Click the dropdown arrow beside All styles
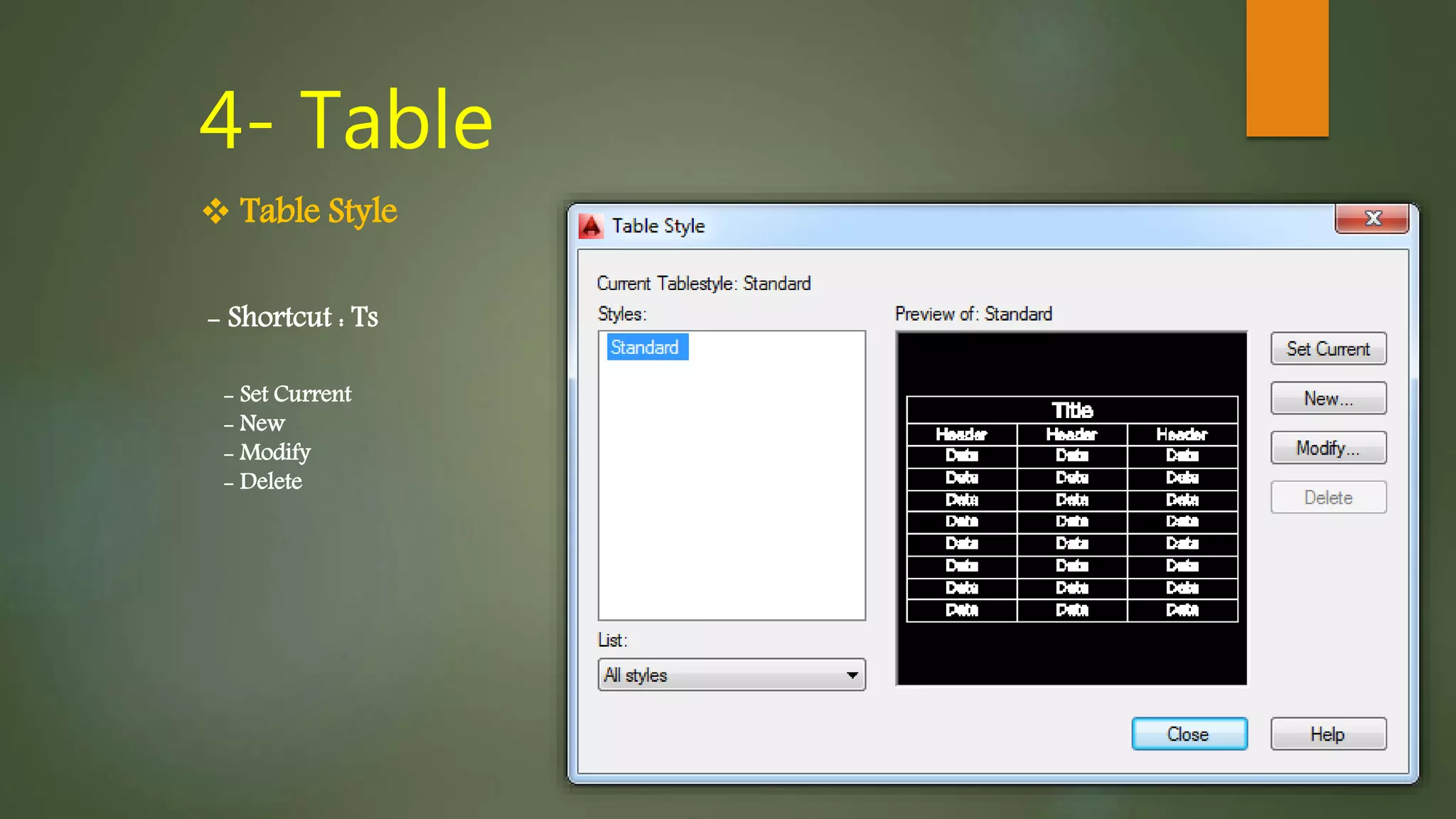Screen dimensions: 1456x819 point(852,675)
